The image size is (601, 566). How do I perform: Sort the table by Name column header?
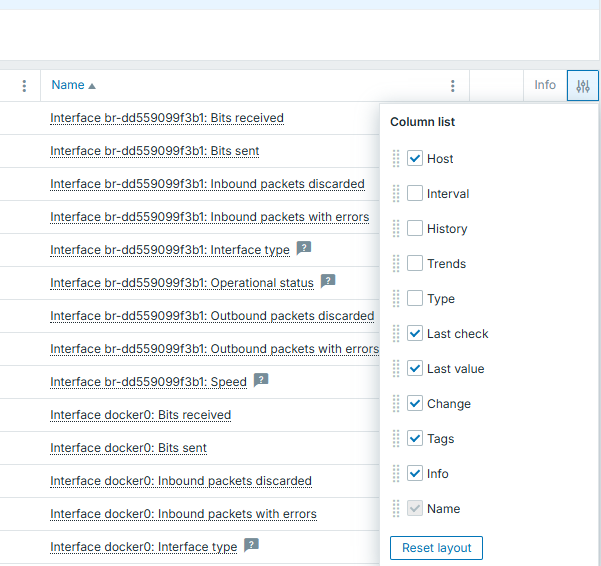[68, 86]
